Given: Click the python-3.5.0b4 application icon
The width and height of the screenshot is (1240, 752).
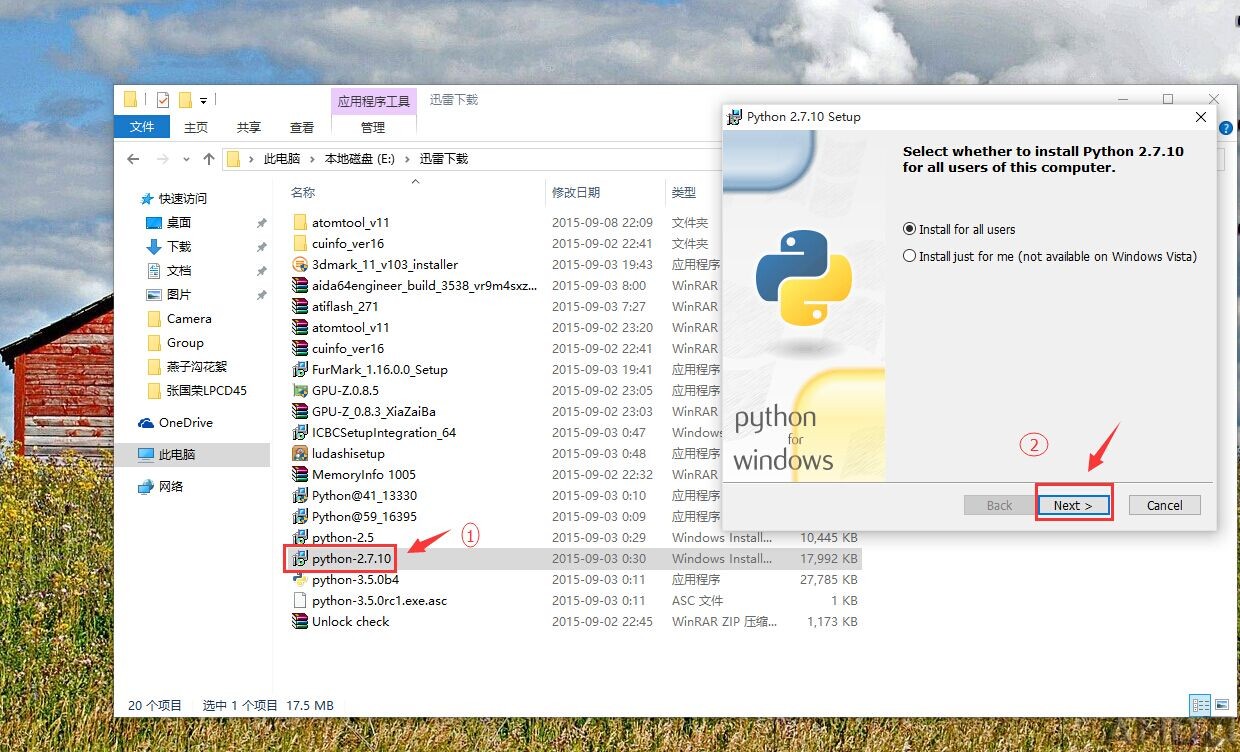Looking at the screenshot, I should click(x=300, y=579).
